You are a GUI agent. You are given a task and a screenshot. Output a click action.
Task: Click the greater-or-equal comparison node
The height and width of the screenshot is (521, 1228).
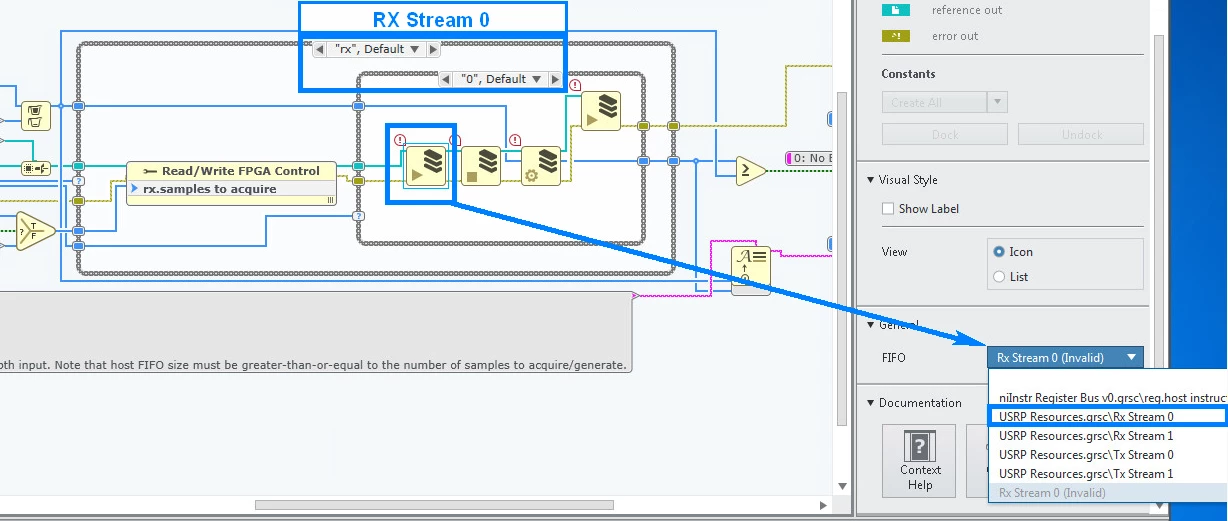[750, 171]
